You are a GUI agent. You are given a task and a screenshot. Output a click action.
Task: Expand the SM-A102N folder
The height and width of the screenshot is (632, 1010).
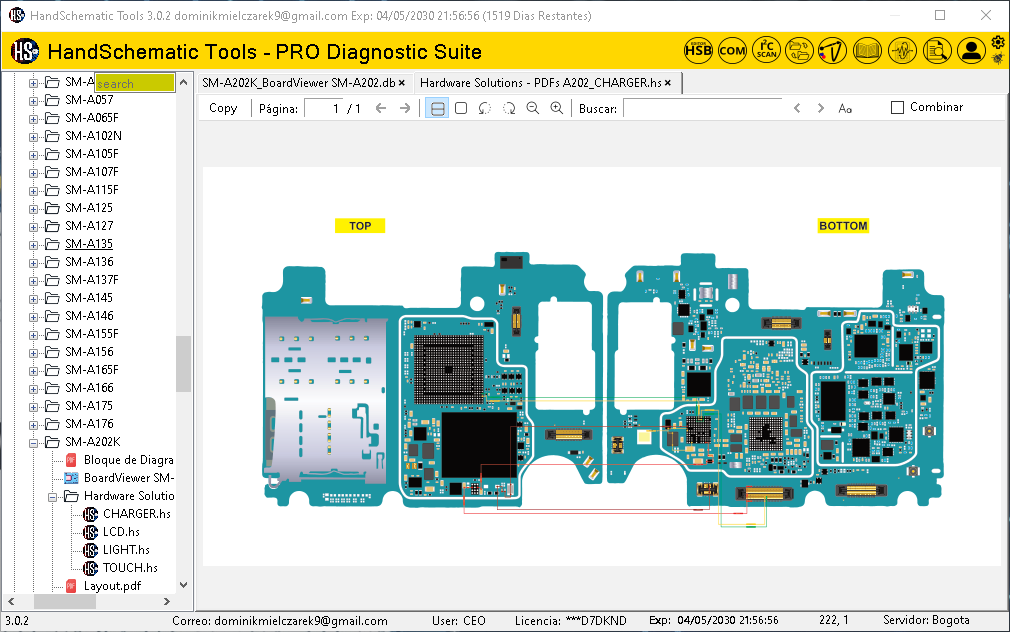click(x=33, y=137)
